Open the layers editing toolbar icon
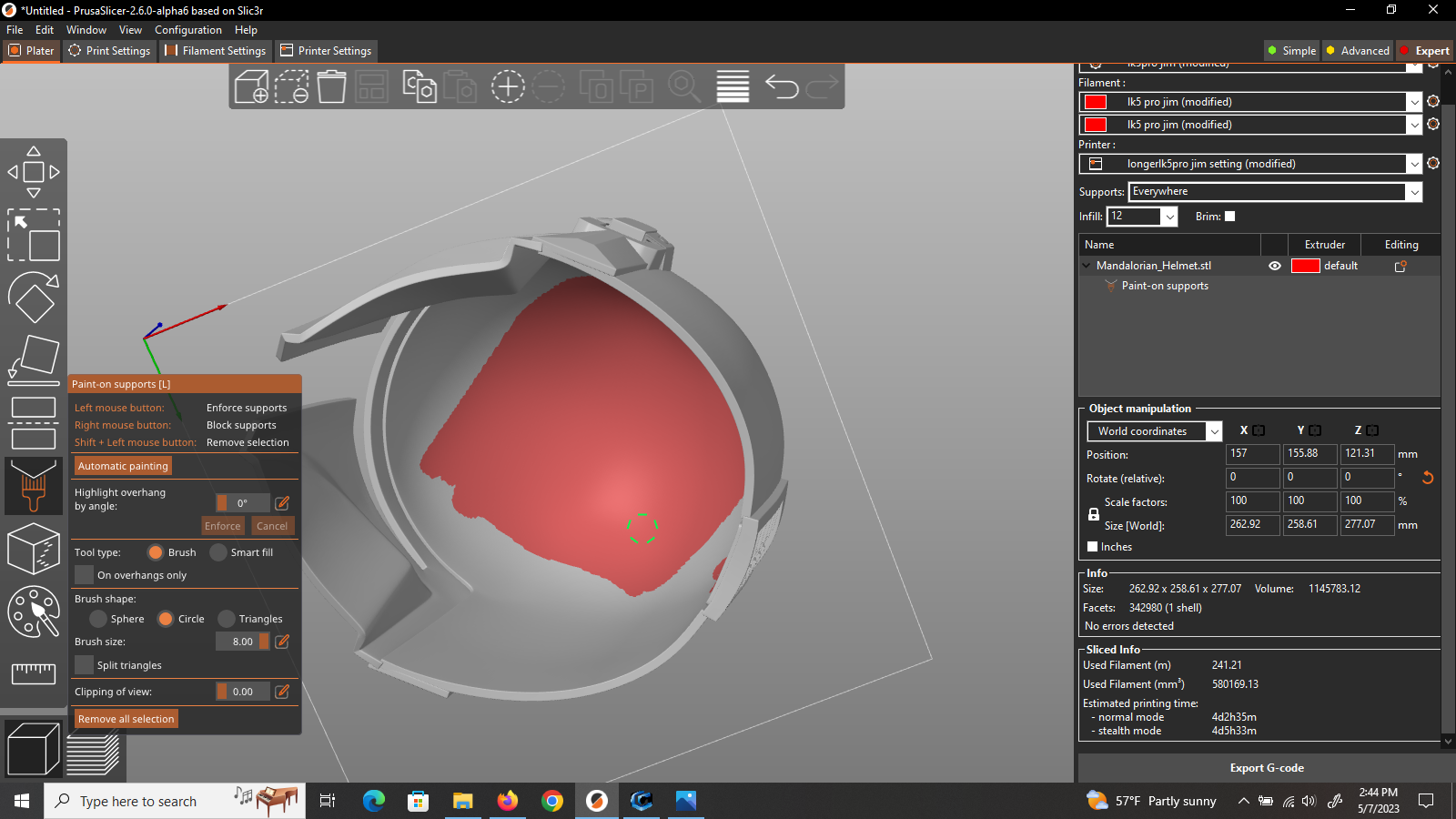 coord(733,86)
